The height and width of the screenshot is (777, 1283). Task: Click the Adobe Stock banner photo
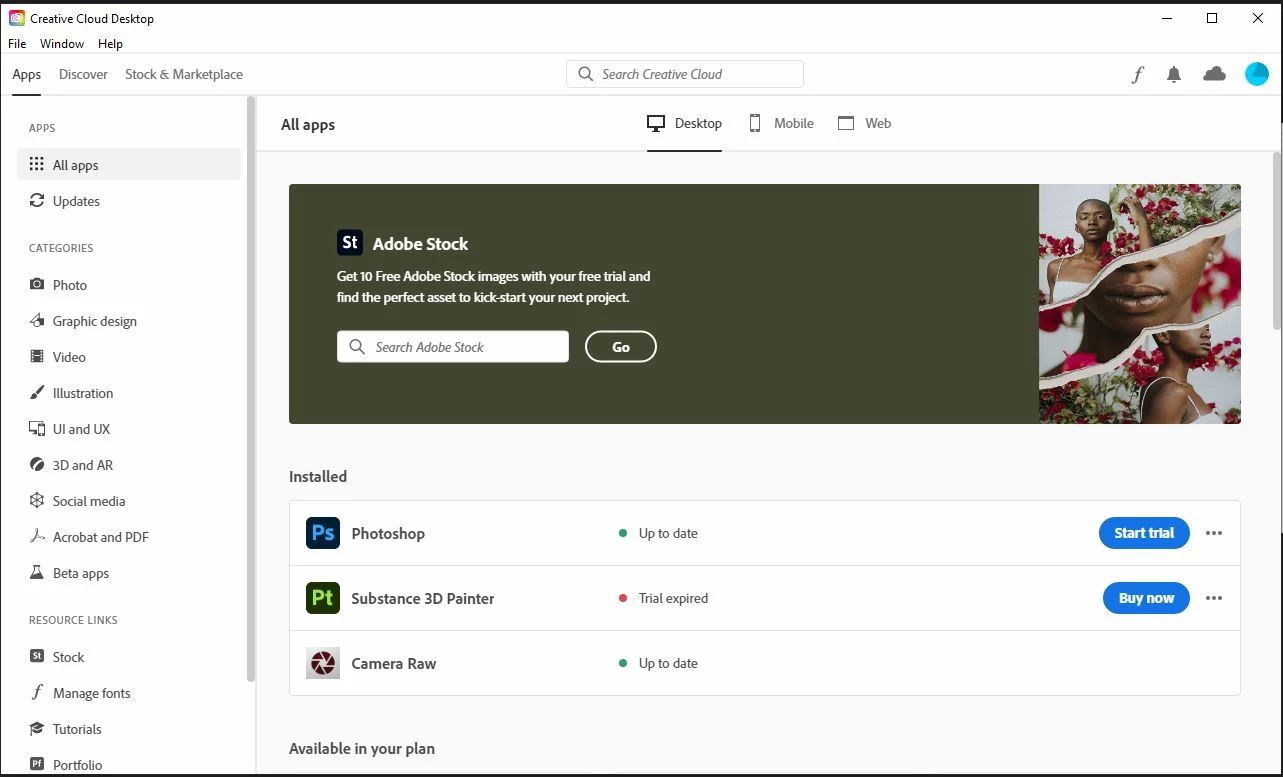1140,304
